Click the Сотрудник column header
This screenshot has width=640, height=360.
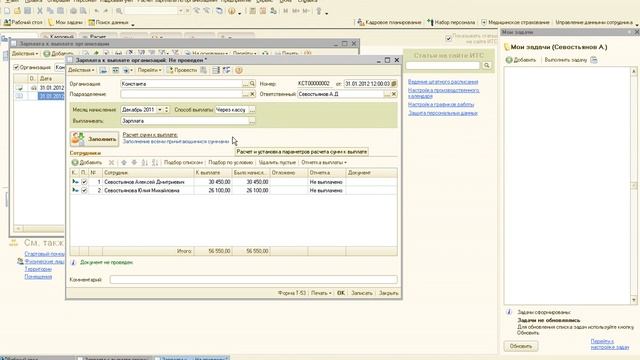tap(148, 173)
